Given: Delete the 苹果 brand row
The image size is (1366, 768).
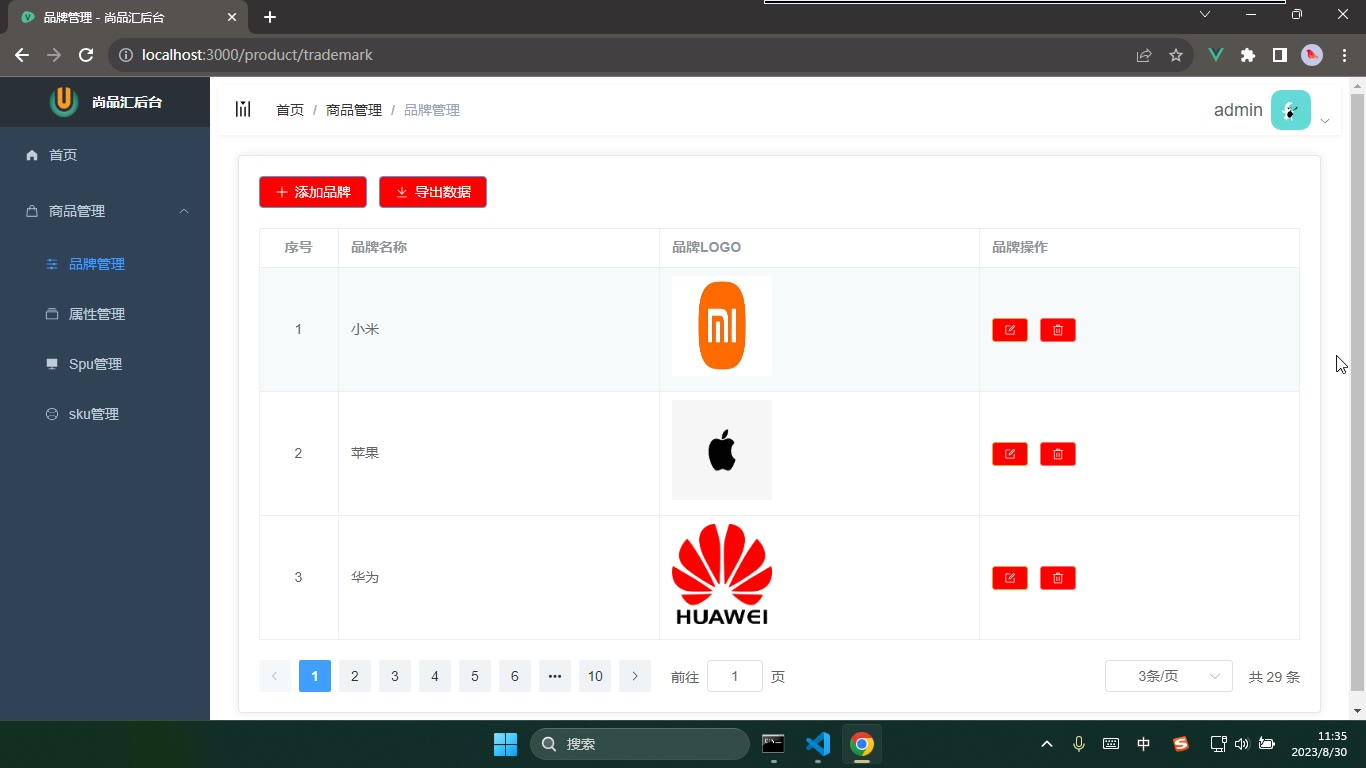Looking at the screenshot, I should coord(1057,454).
